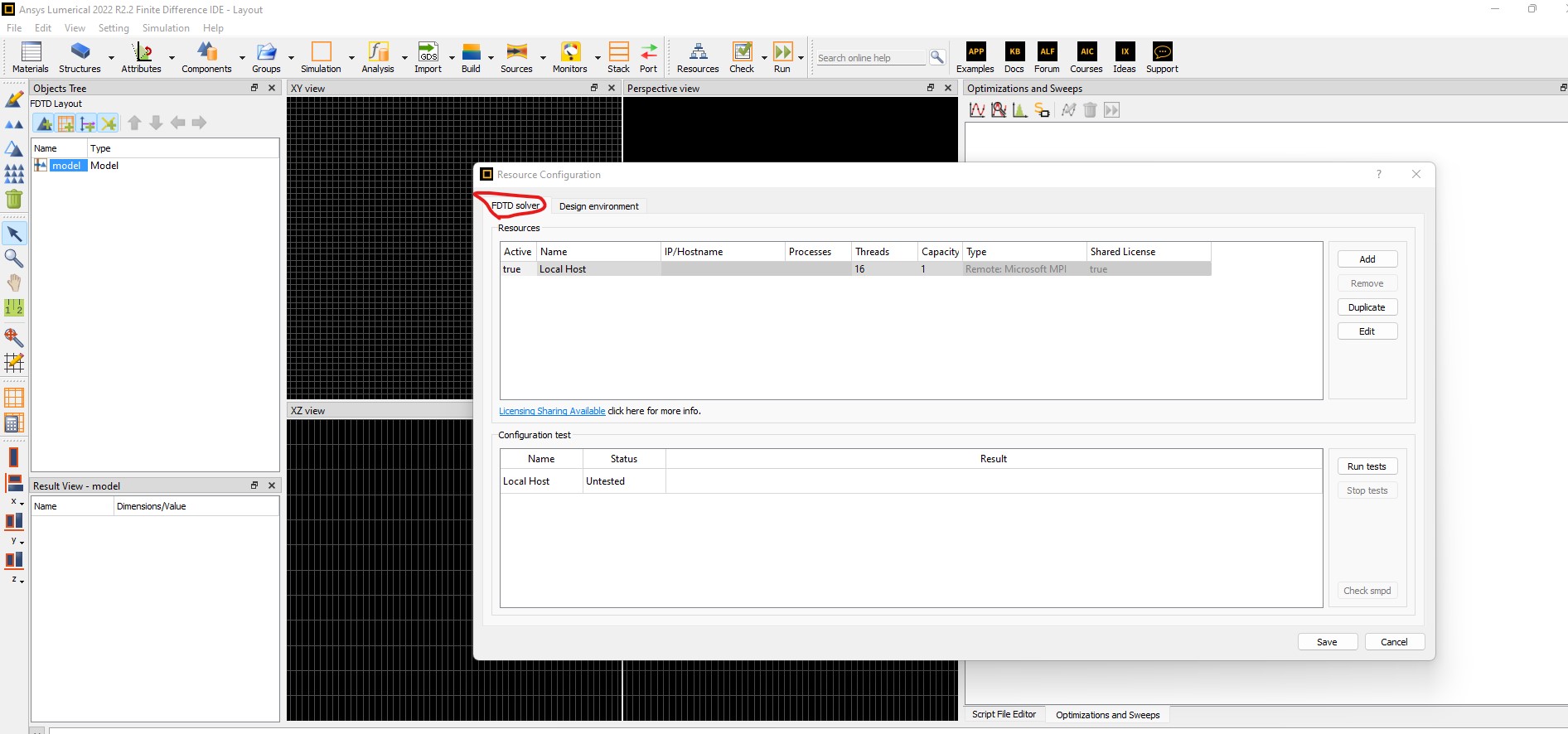Open the Simulation menu

click(x=166, y=28)
